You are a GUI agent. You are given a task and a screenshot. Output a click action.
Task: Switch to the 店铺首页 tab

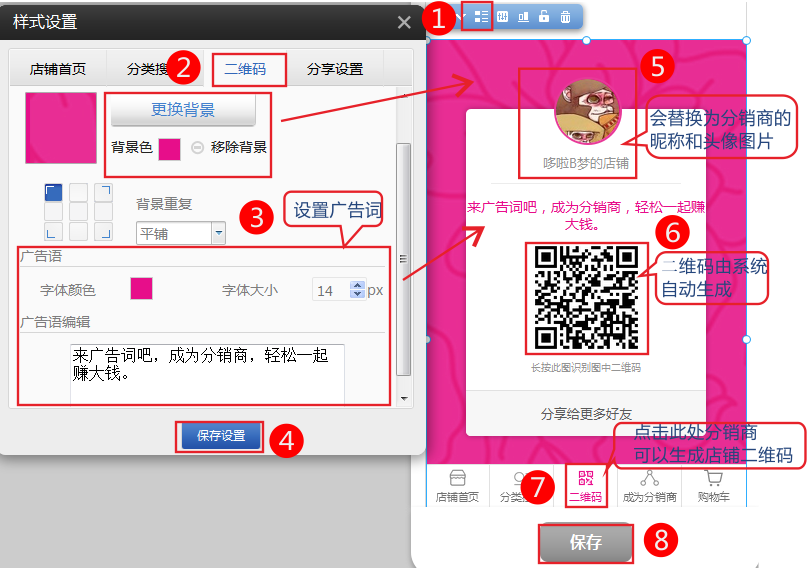[58, 69]
